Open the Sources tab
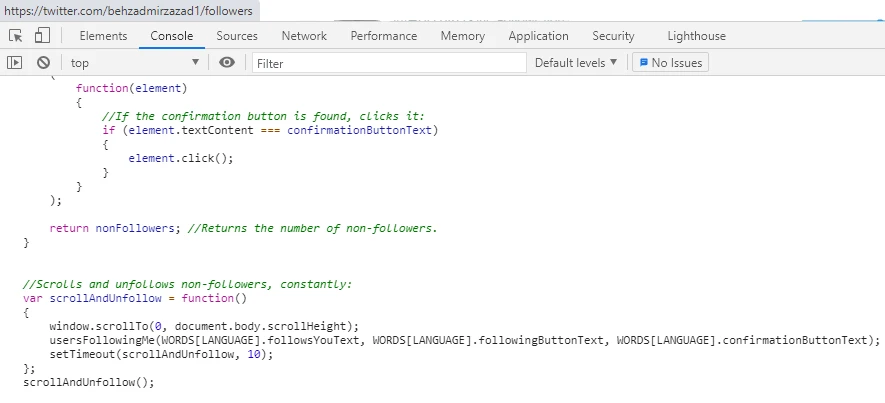Screen dimensions: 885x403 tap(237, 36)
